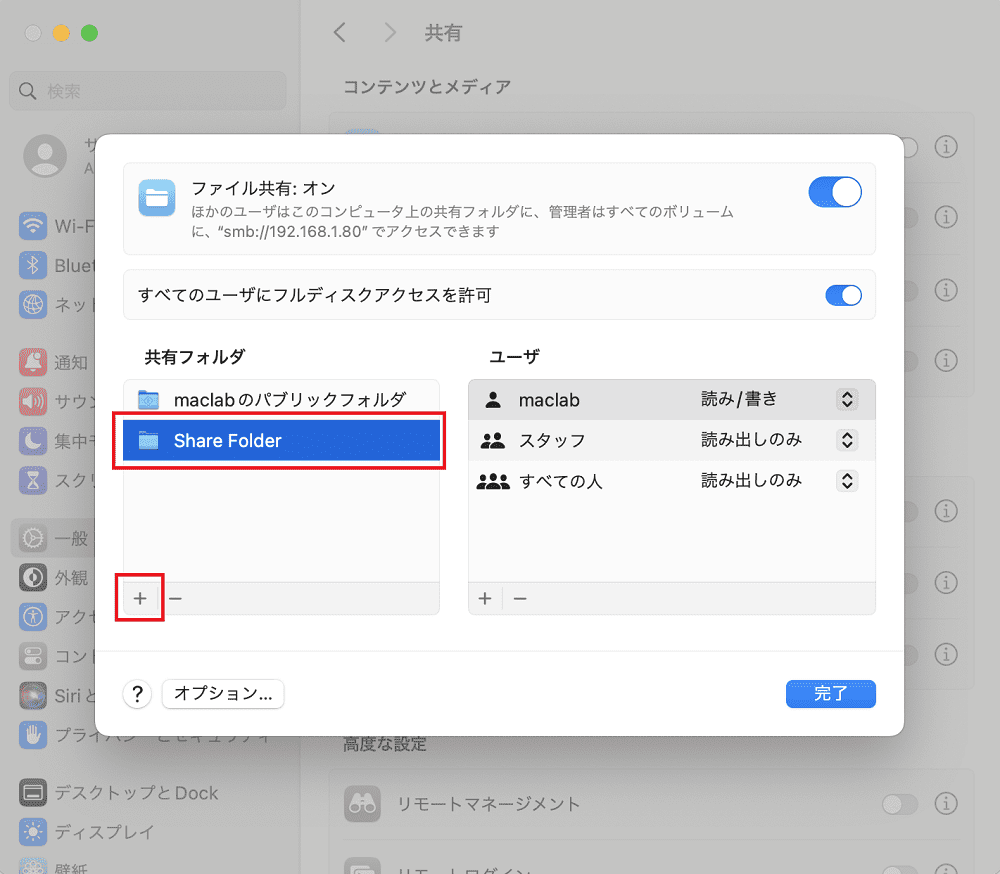Remove selected user with the minus button

coord(520,598)
